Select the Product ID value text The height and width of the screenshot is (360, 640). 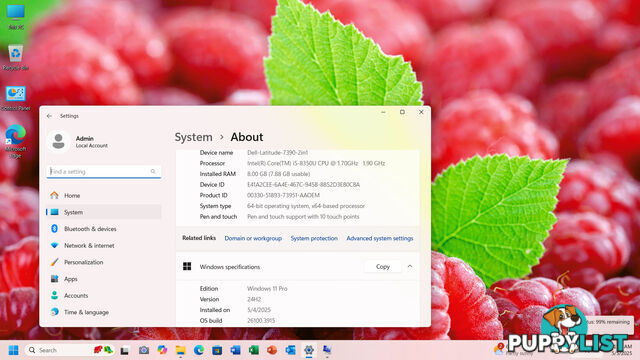click(x=283, y=195)
